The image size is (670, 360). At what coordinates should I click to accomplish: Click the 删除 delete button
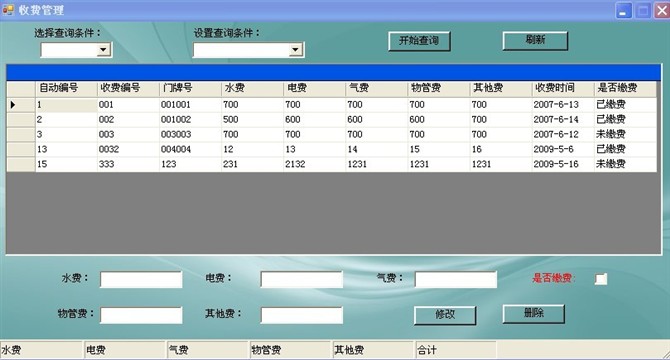point(534,313)
